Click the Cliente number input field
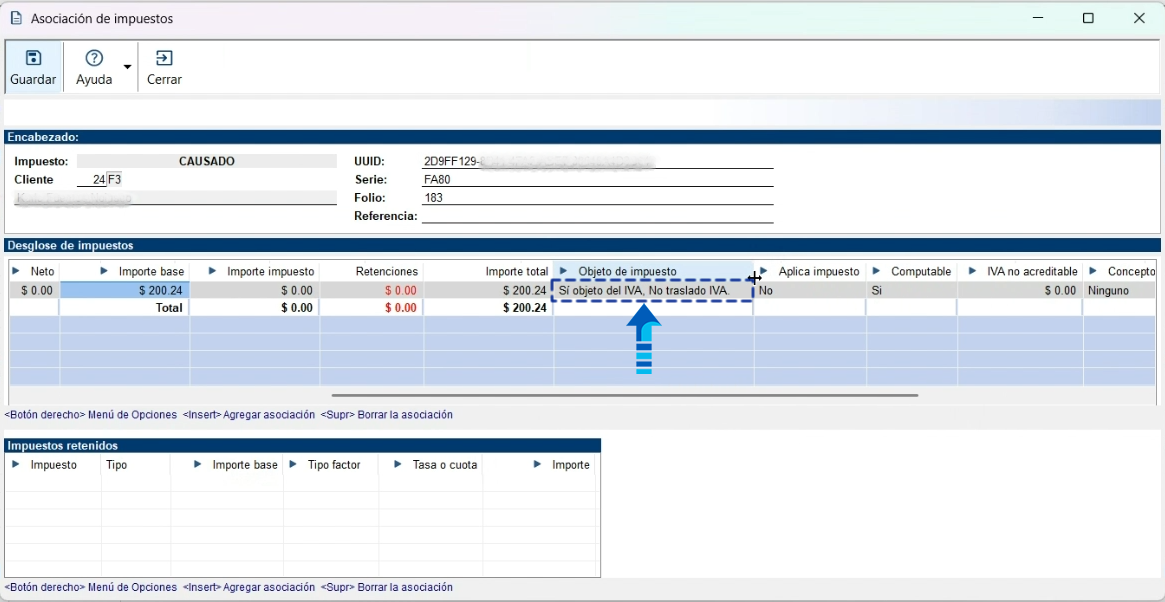The image size is (1165, 602). [x=92, y=180]
